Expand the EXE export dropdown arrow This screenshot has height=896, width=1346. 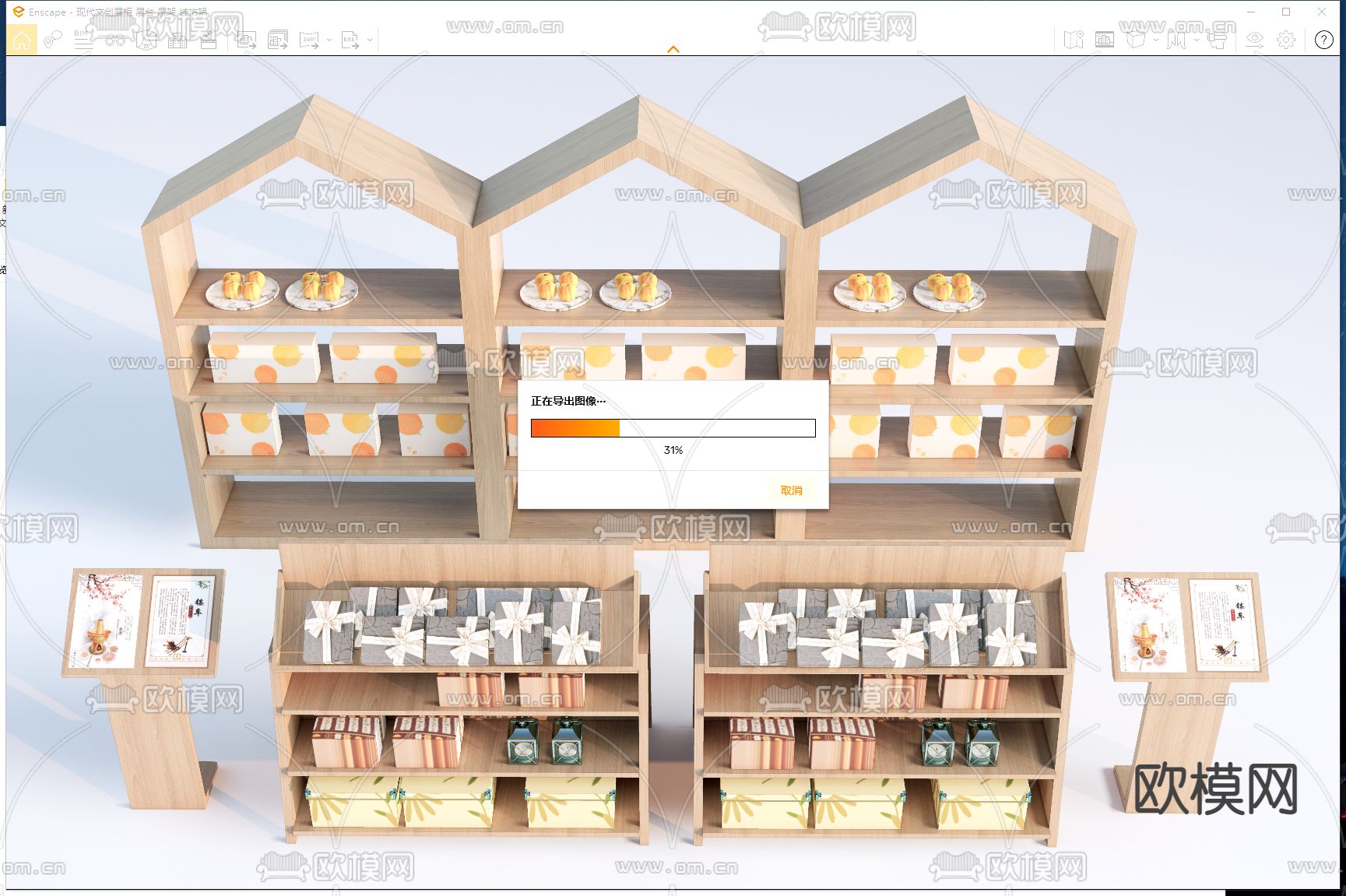[370, 40]
